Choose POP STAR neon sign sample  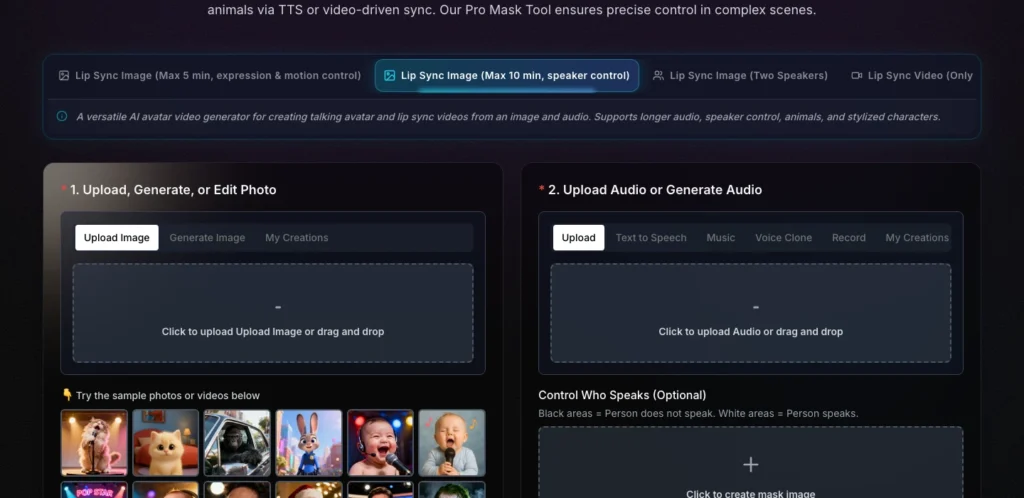coord(94,490)
